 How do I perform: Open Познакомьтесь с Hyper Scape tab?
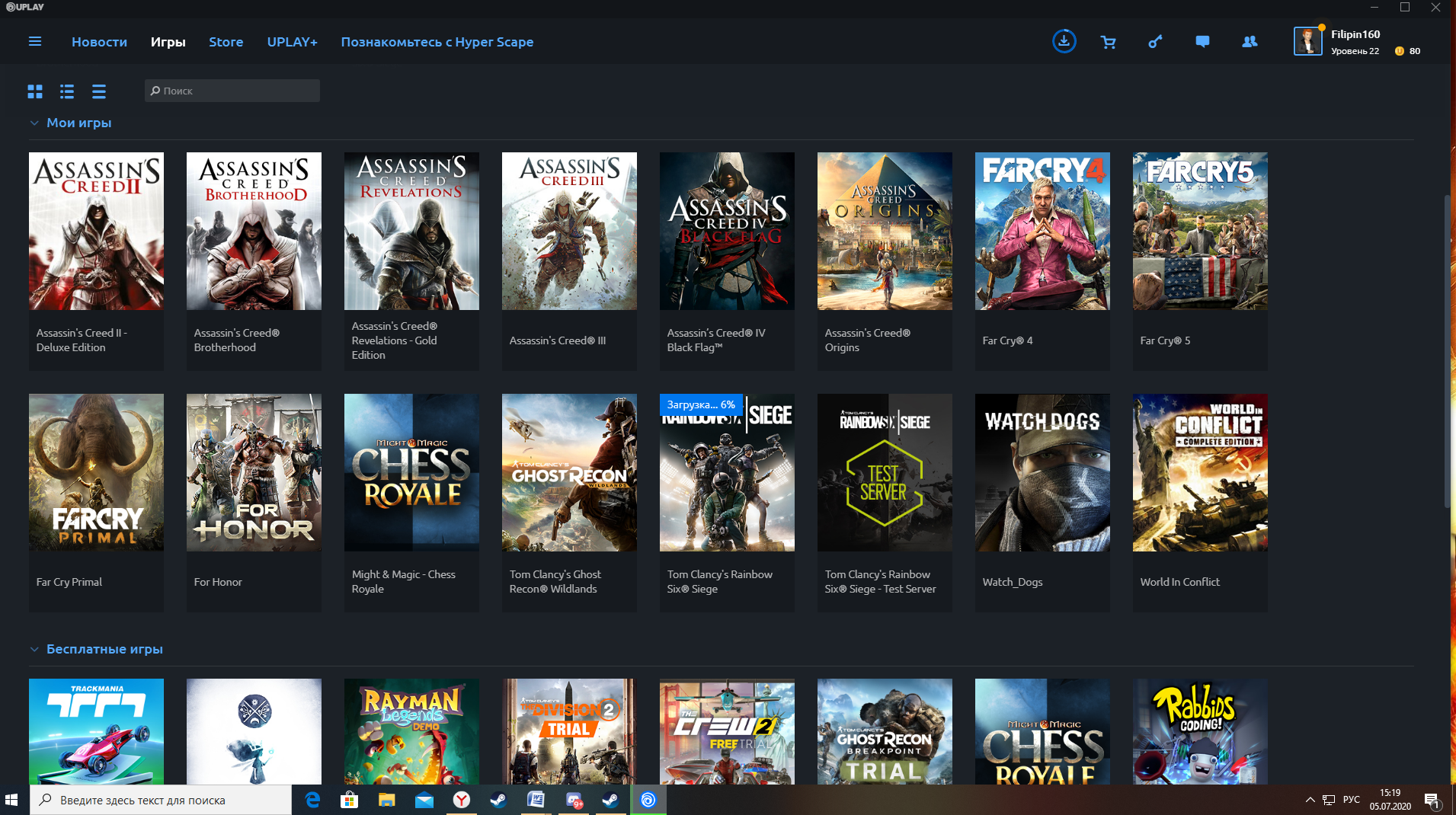(437, 42)
